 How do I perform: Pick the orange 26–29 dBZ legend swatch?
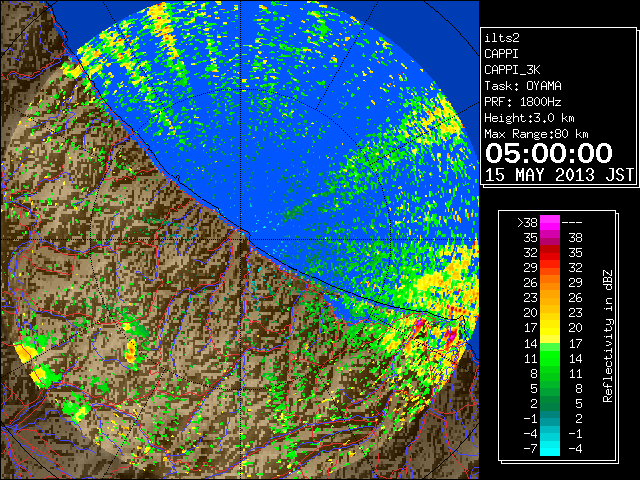point(550,283)
